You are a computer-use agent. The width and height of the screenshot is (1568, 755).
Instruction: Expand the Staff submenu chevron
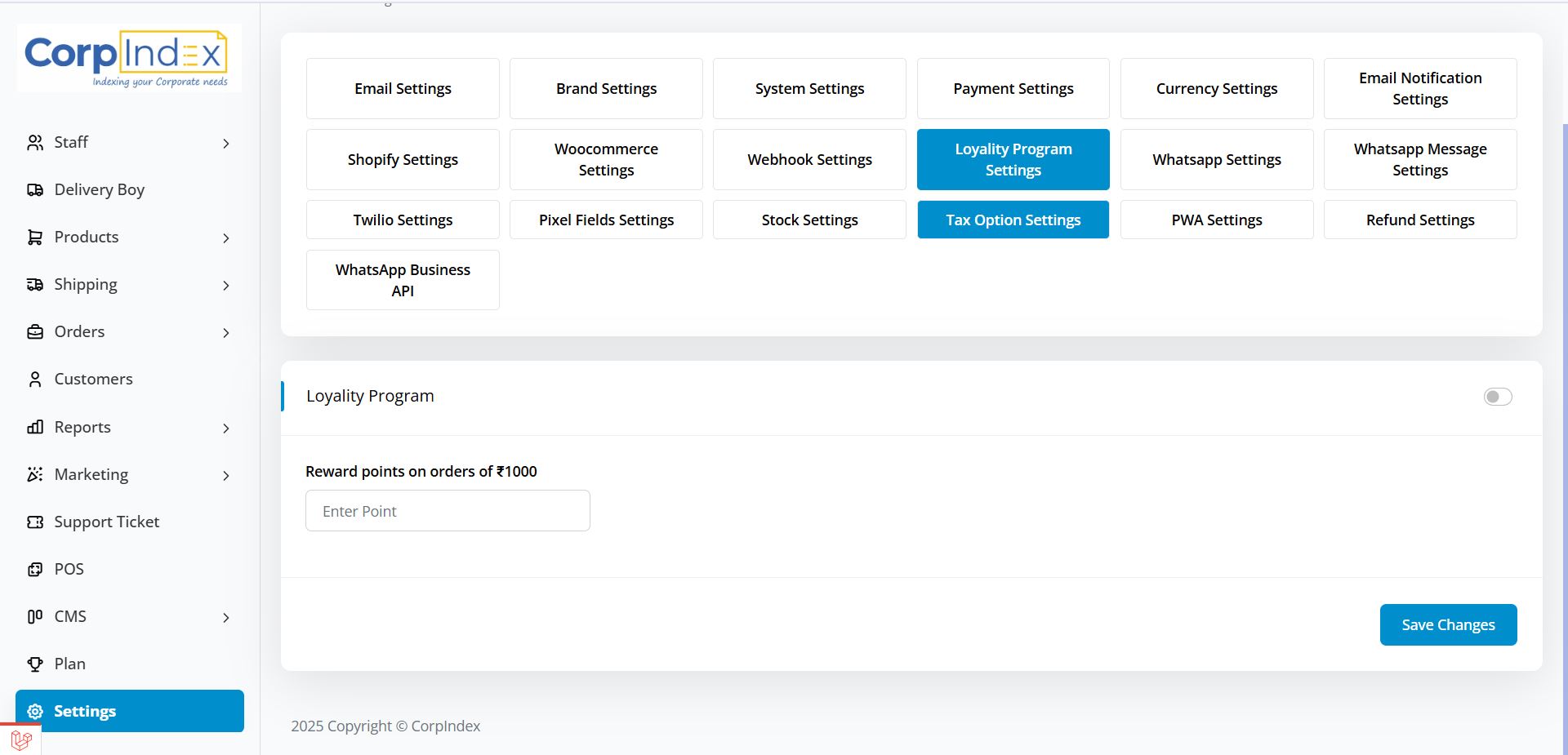[x=226, y=144]
